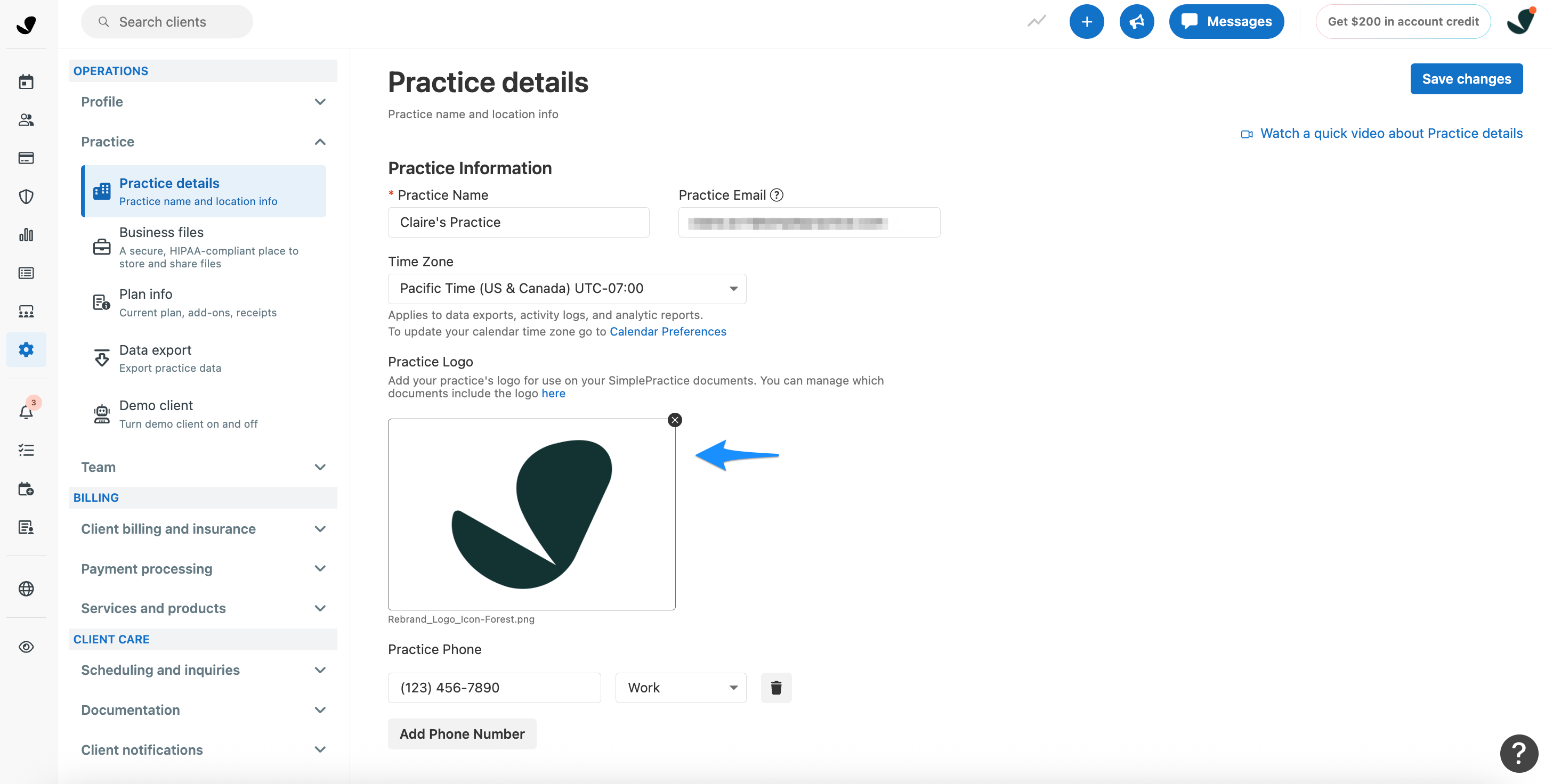Open notifications bell with 3 badge
Screen dimensions: 1553x784
pos(26,412)
